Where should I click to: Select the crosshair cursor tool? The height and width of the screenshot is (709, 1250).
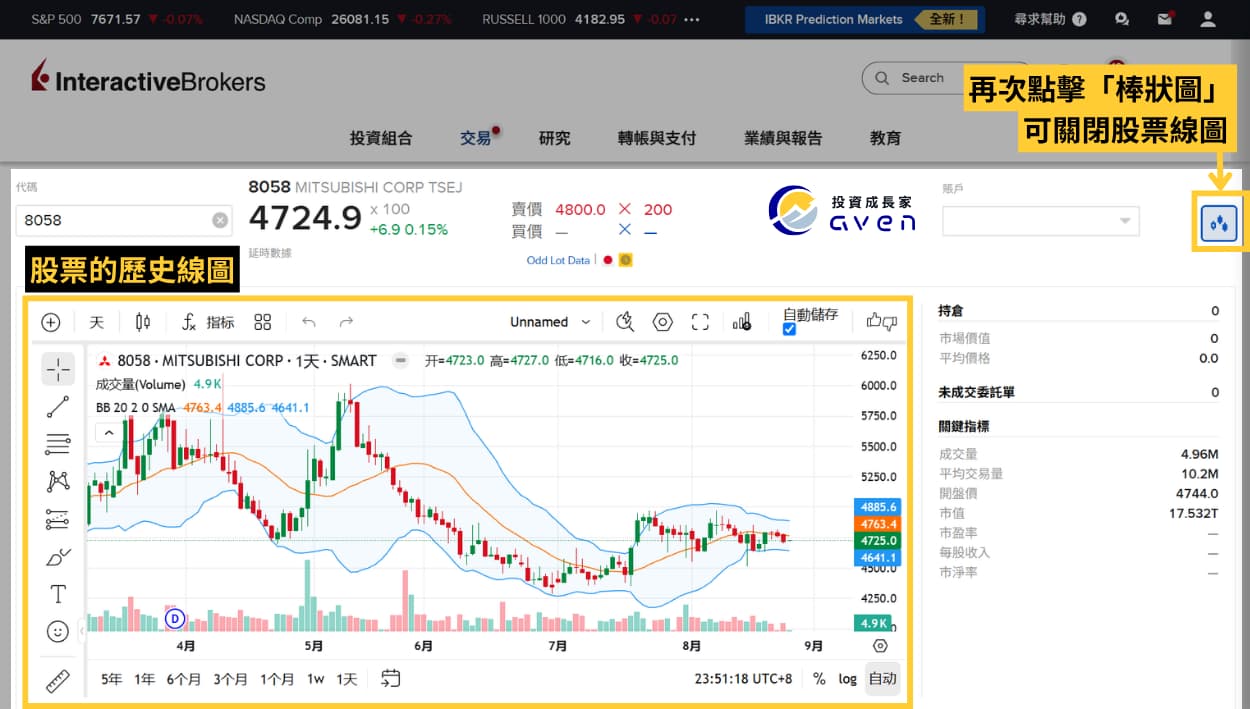(58, 369)
